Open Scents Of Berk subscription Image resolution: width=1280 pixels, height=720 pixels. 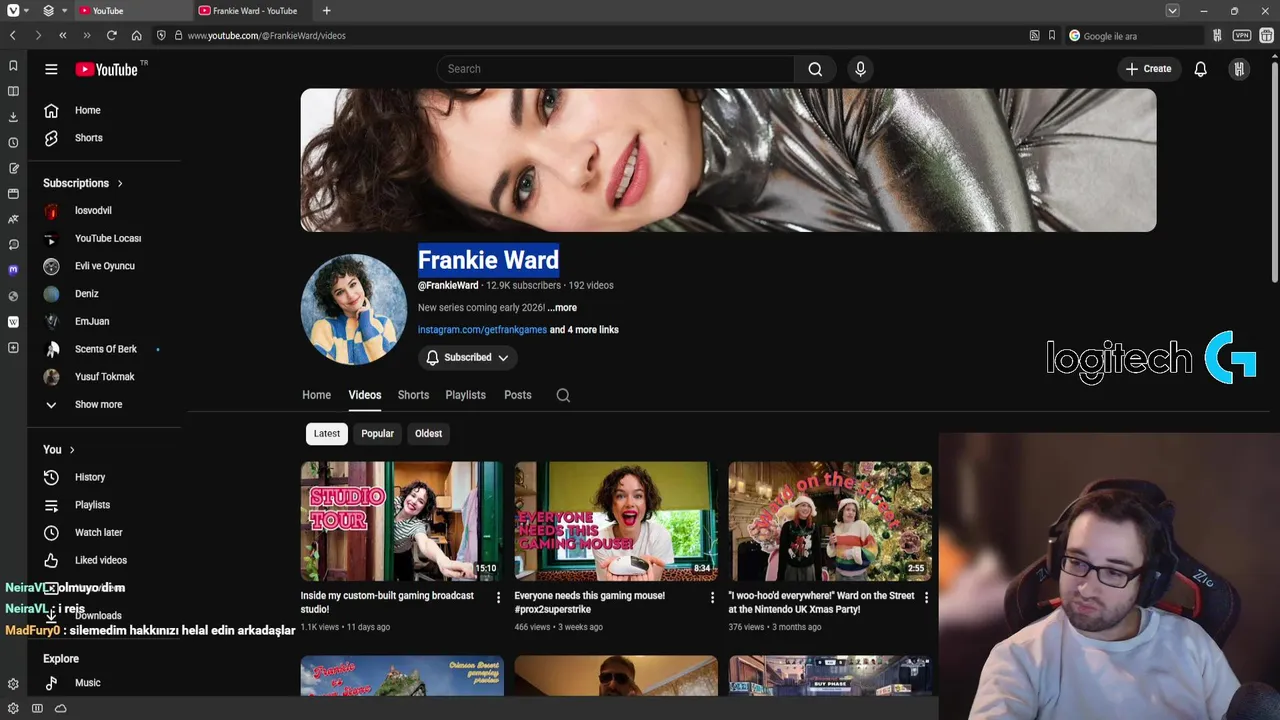[x=105, y=349]
